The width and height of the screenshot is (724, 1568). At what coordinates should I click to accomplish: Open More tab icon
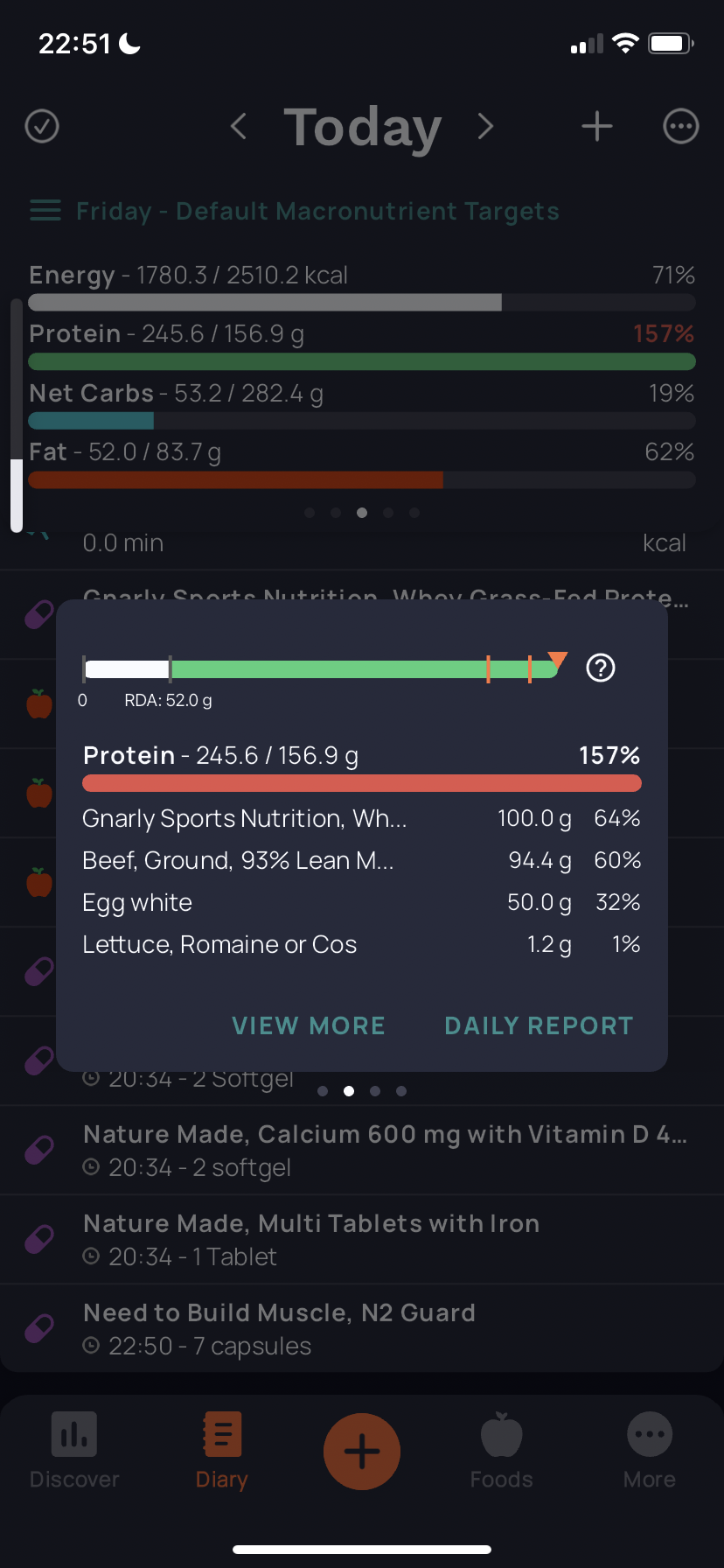pos(650,1435)
